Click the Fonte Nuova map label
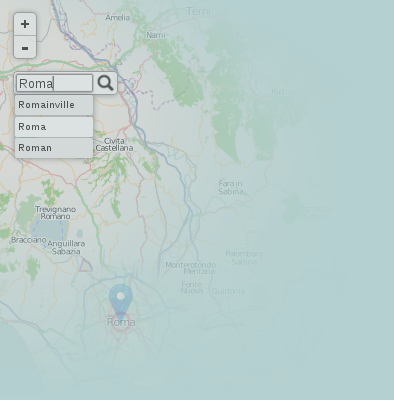 (192, 288)
